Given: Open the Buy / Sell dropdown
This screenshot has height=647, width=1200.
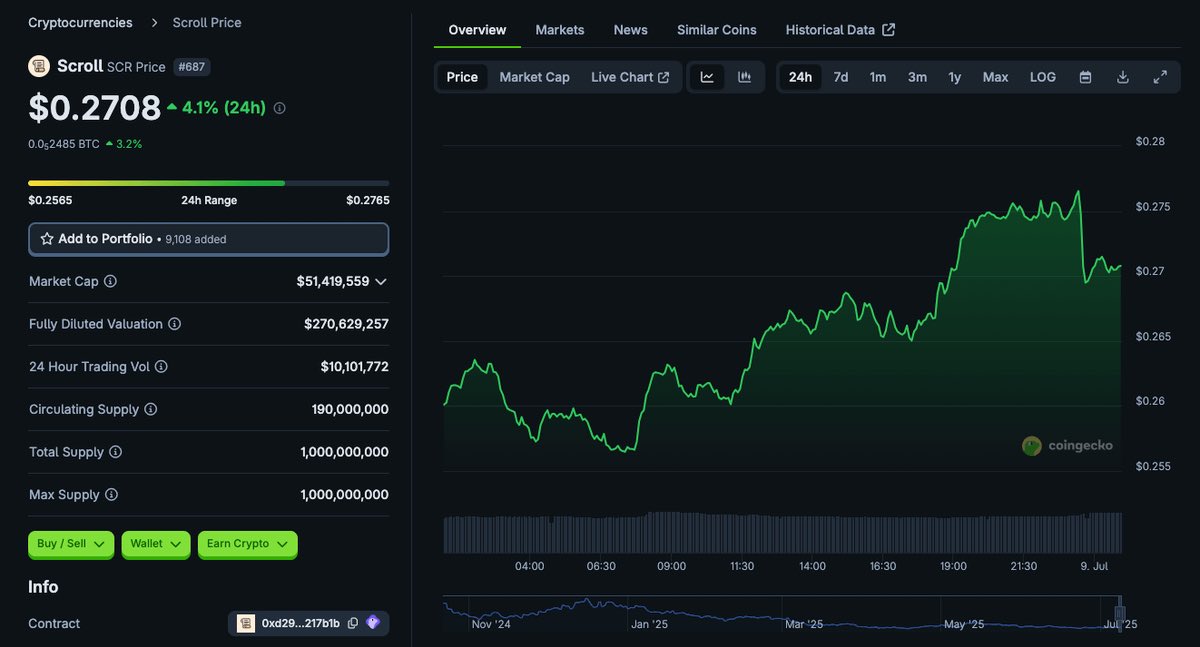Looking at the screenshot, I should [x=71, y=544].
